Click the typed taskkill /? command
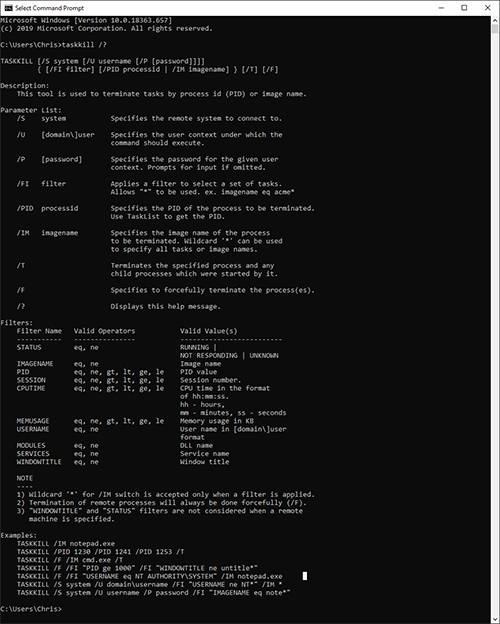500x624 pixels. [84, 45]
